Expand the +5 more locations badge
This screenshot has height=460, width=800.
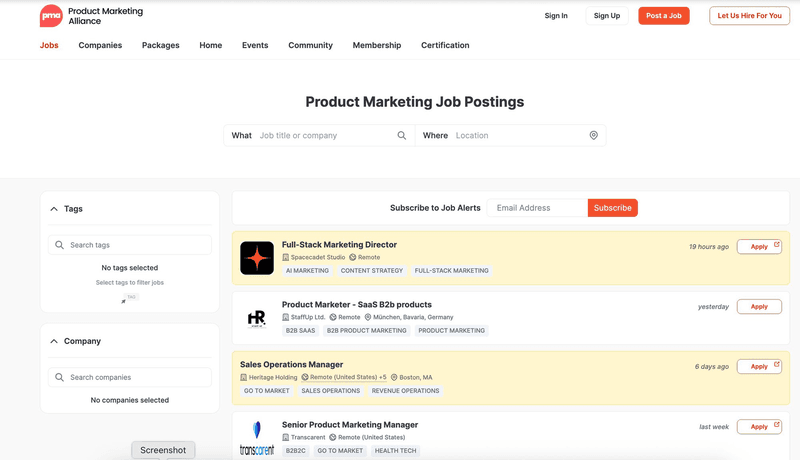382,377
